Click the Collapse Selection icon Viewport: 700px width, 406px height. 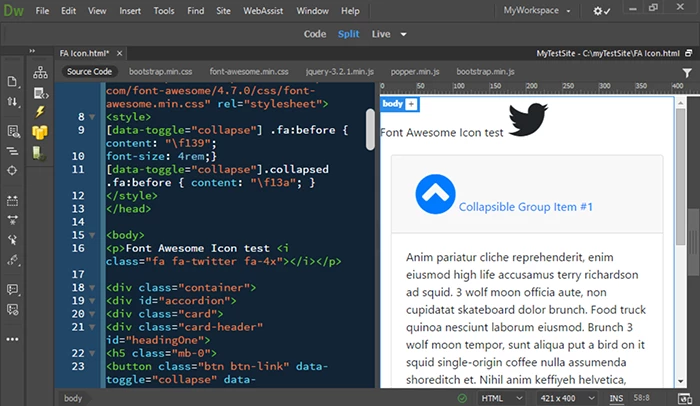click(12, 220)
